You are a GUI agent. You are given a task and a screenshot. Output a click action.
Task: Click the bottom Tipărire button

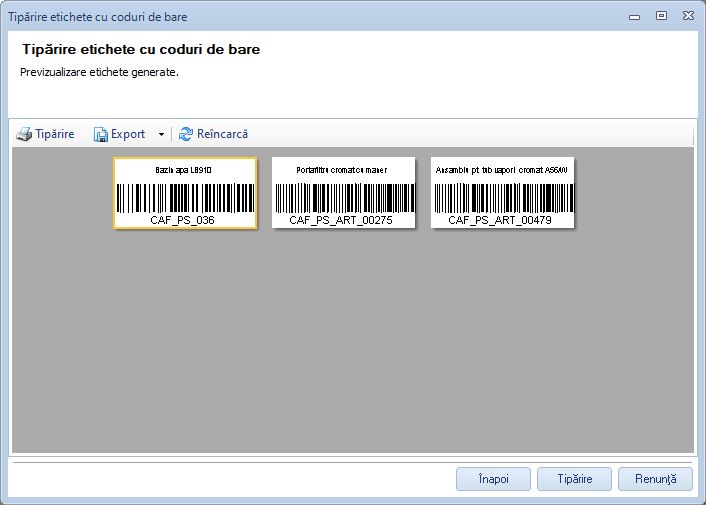575,479
